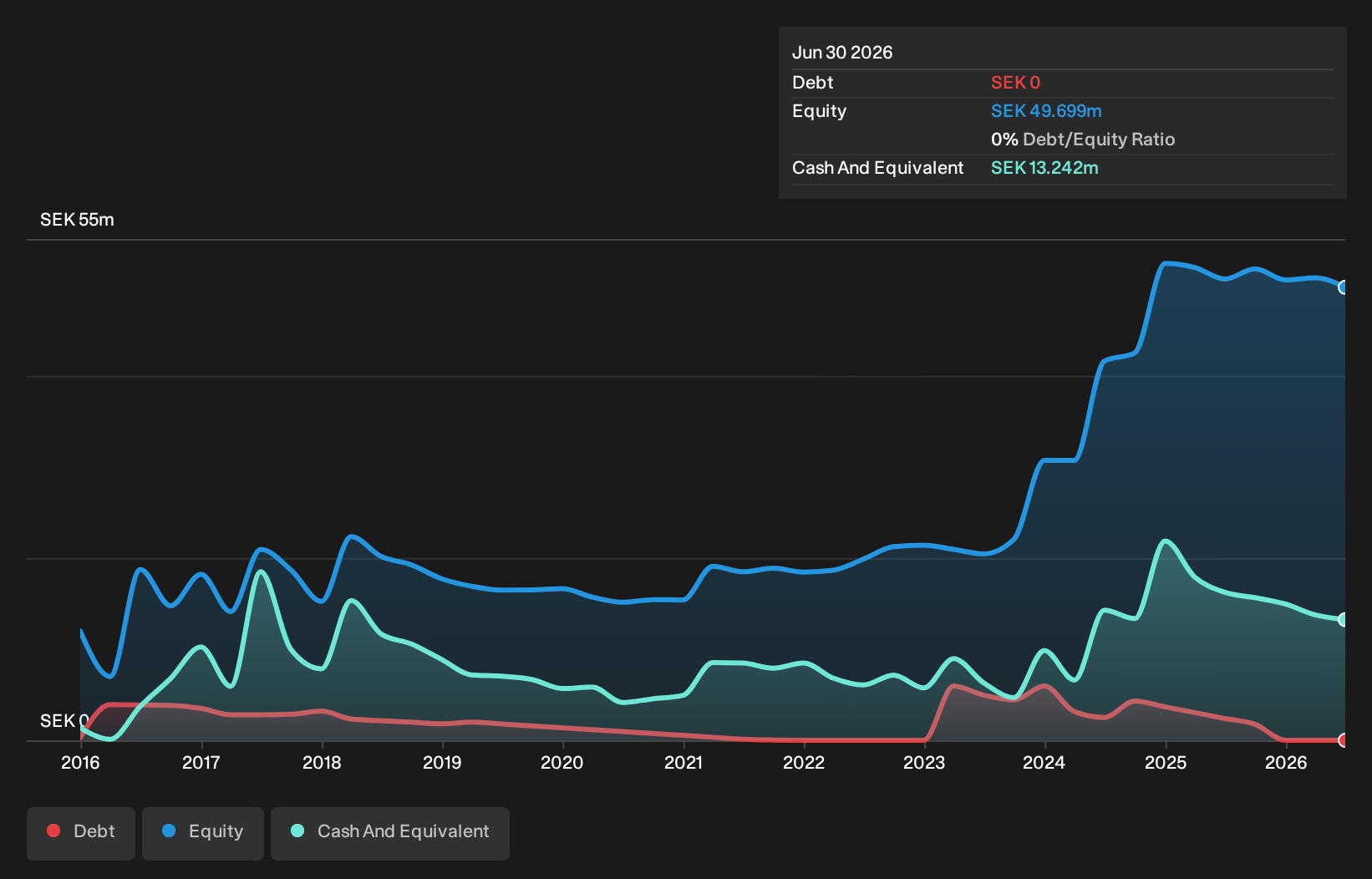The height and width of the screenshot is (879, 1372).
Task: Toggle the Equity series legend button
Action: click(x=203, y=833)
